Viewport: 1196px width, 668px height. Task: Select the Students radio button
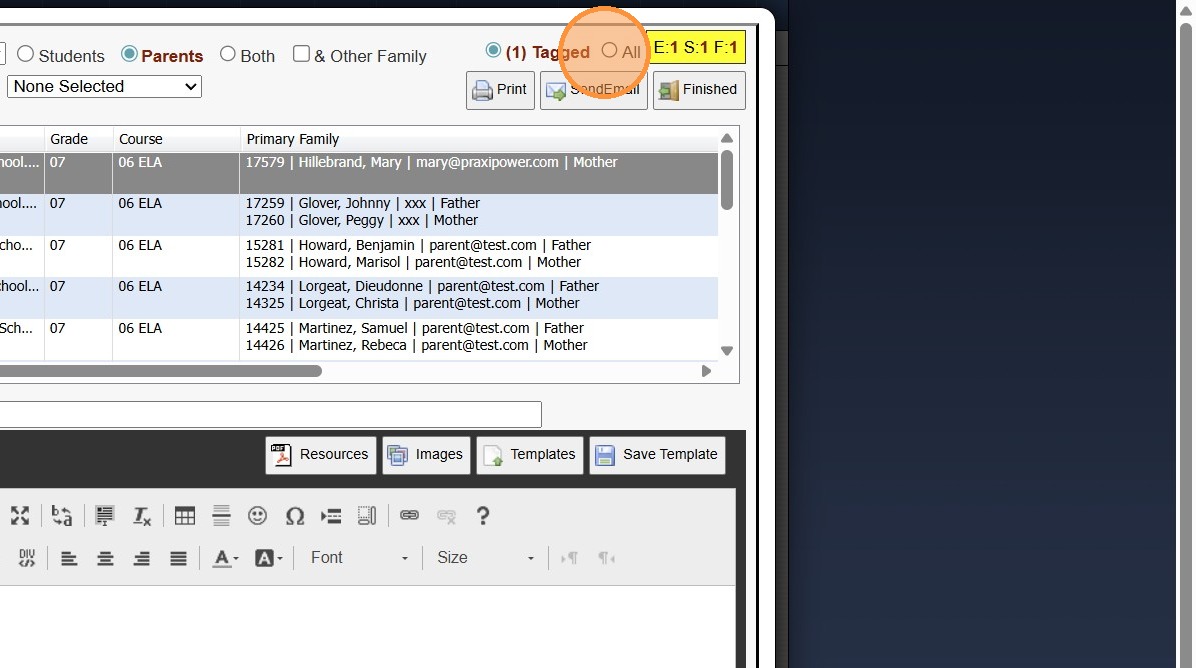point(25,54)
